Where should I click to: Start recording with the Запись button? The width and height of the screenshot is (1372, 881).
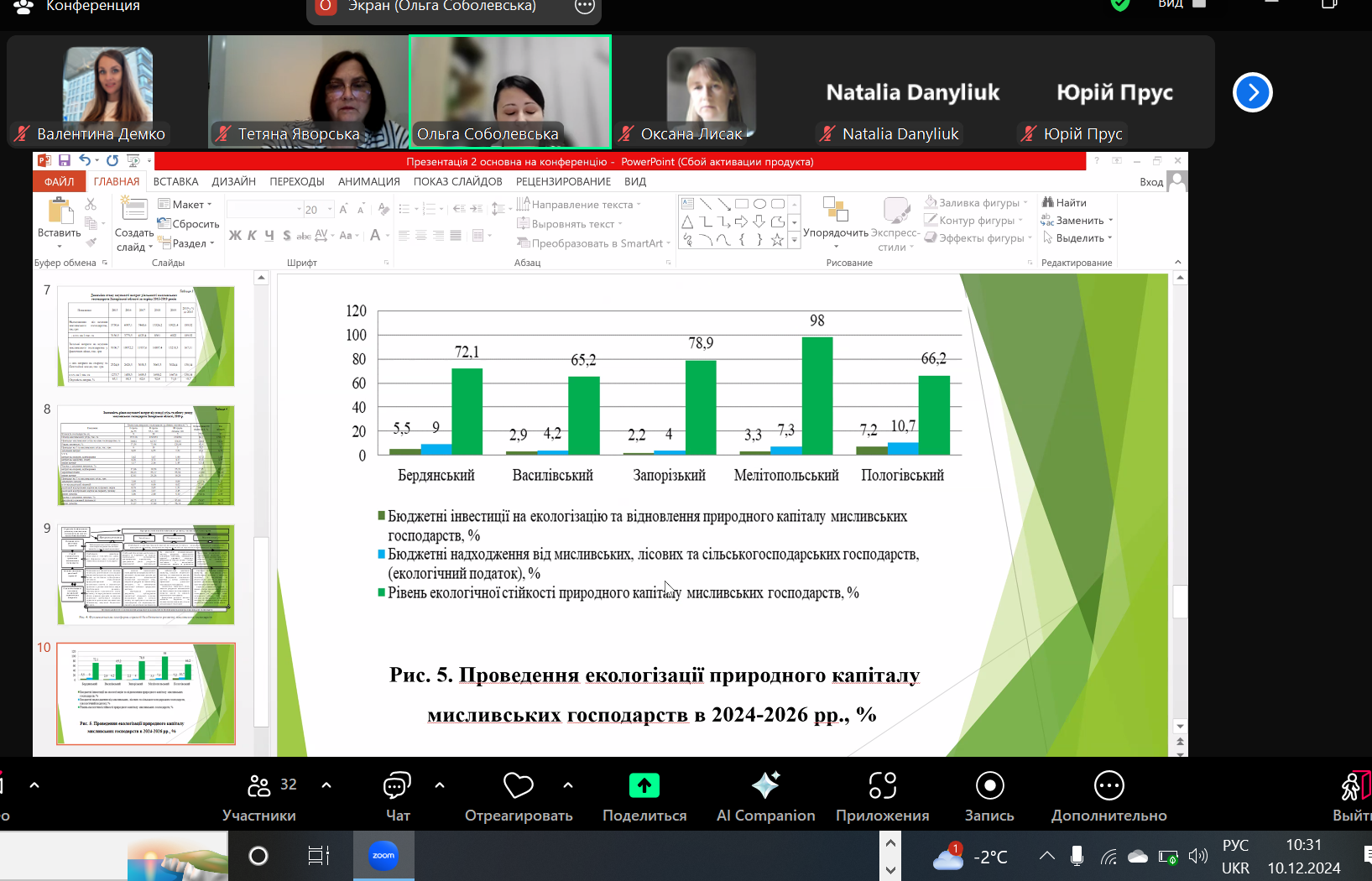989,786
